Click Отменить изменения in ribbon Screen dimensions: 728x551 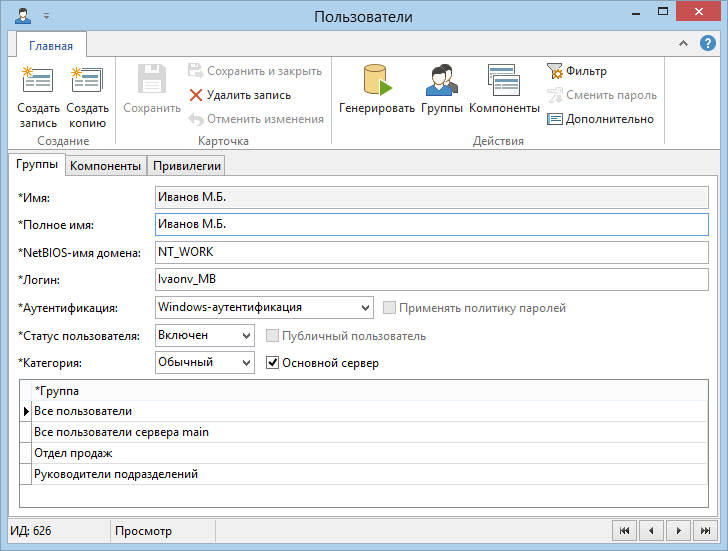pyautogui.click(x=256, y=119)
